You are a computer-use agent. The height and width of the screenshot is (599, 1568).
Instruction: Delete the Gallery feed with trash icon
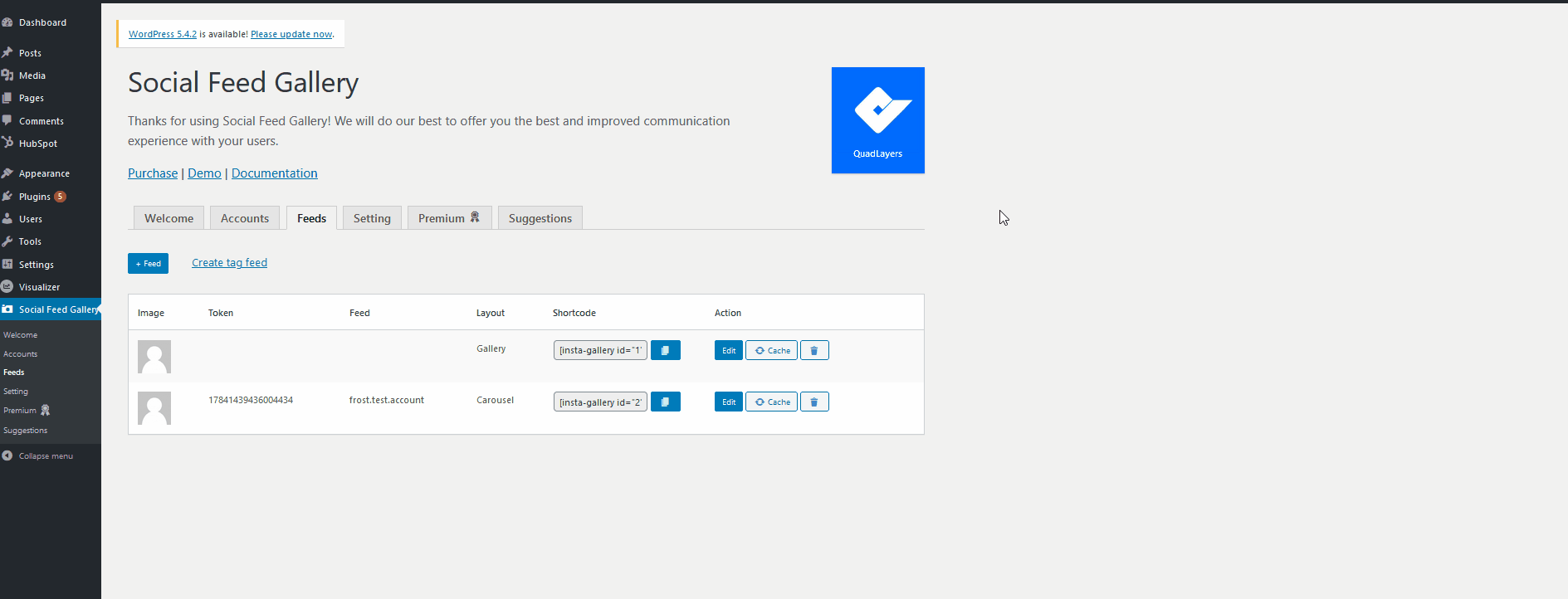tap(814, 350)
